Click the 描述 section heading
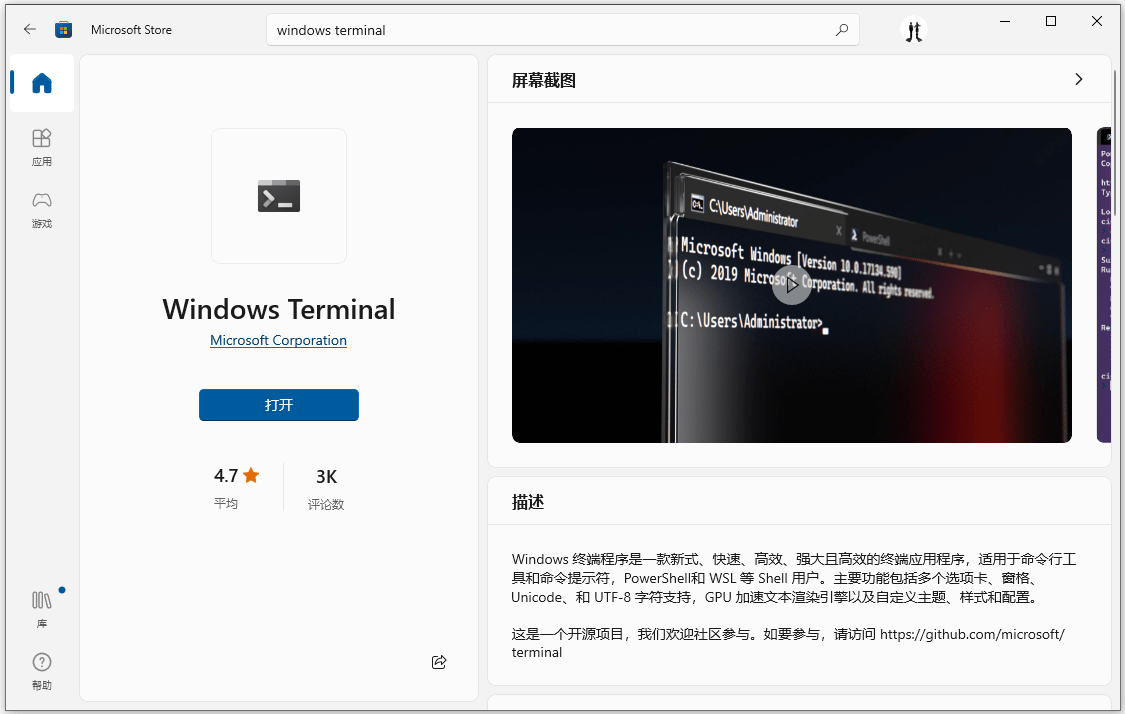Screen dimensions: 1125x714 click(x=527, y=502)
